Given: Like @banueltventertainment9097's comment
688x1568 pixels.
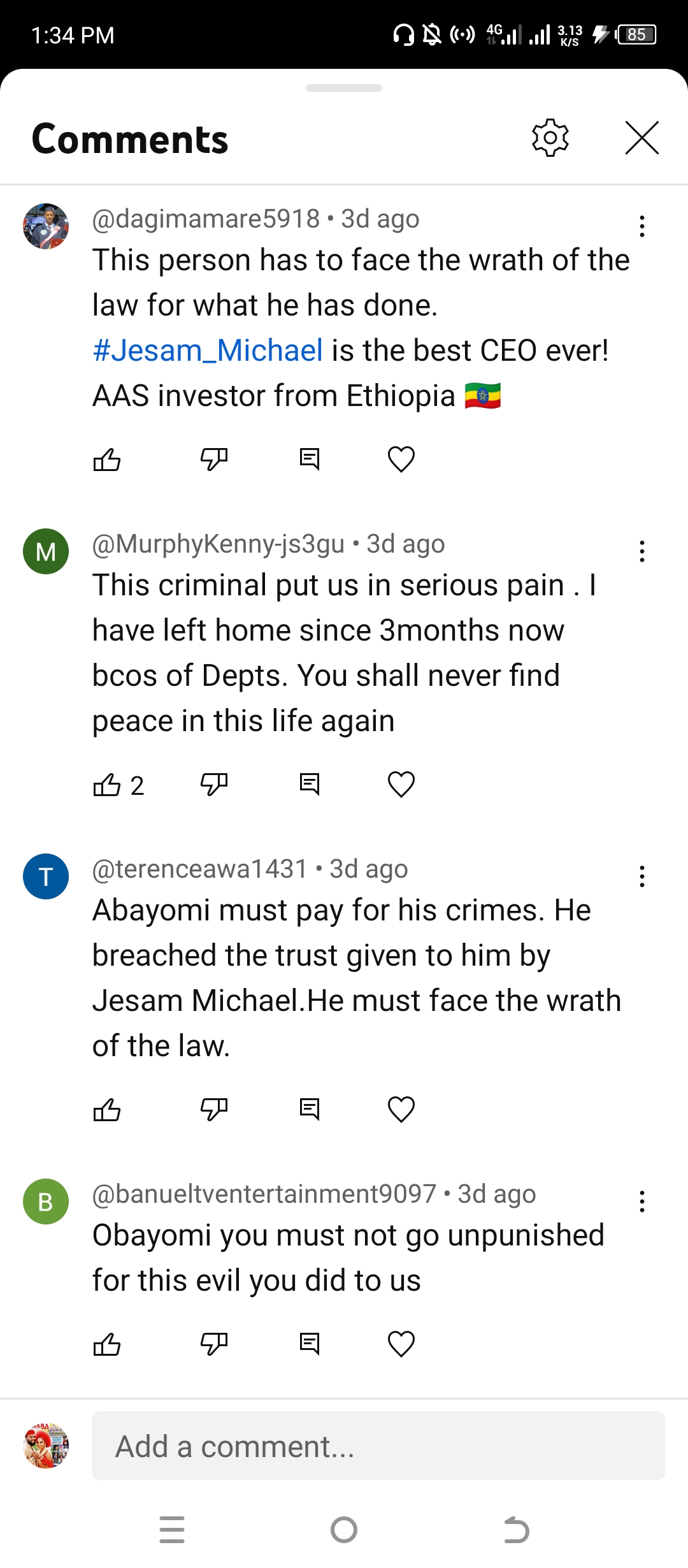Looking at the screenshot, I should (107, 1344).
